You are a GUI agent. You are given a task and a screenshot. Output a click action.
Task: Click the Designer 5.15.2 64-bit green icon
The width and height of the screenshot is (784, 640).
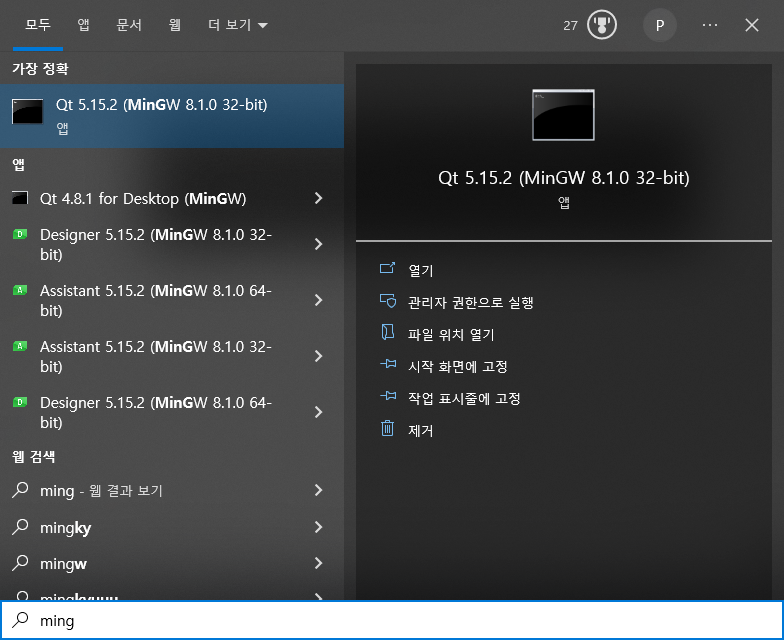20,402
